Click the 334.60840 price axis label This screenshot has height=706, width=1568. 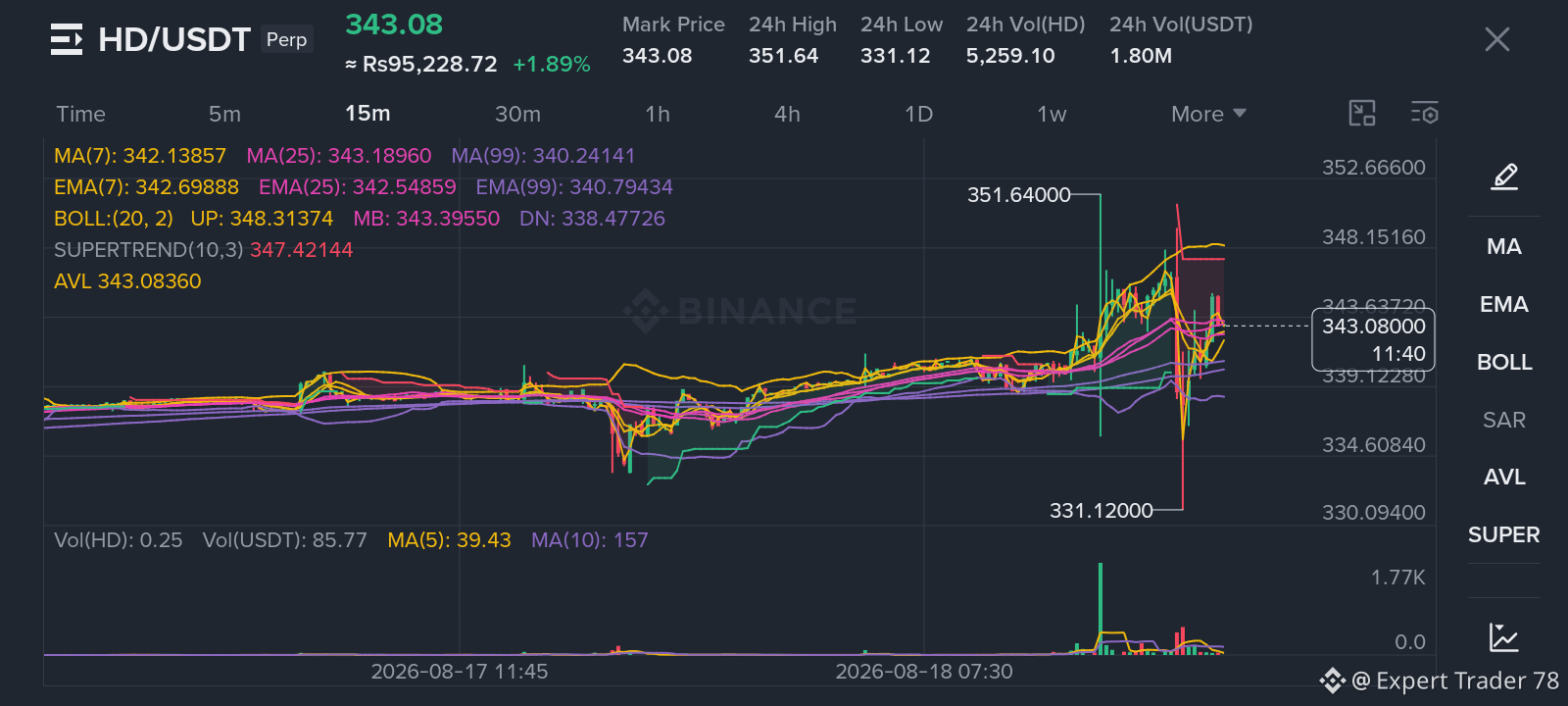[x=1373, y=445]
